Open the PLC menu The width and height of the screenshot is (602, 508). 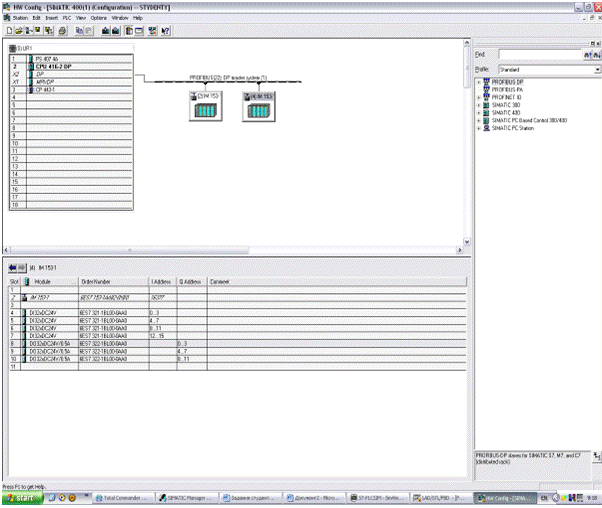pyautogui.click(x=68, y=18)
